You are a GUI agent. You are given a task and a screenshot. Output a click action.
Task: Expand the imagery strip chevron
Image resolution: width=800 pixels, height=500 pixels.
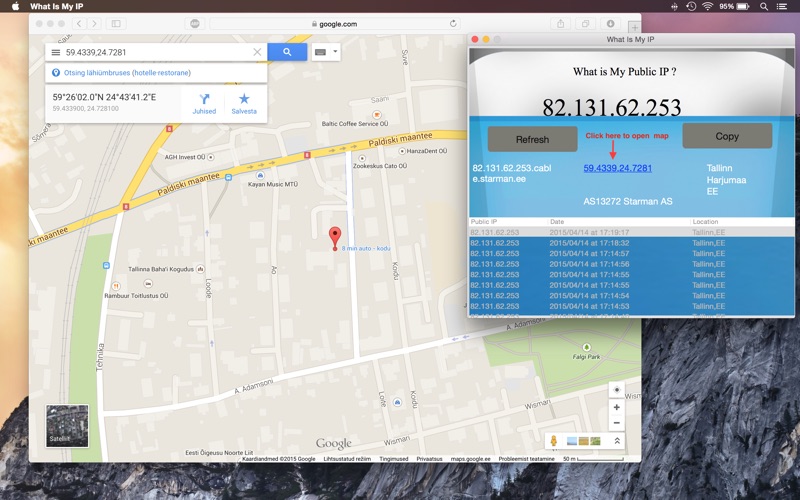617,441
